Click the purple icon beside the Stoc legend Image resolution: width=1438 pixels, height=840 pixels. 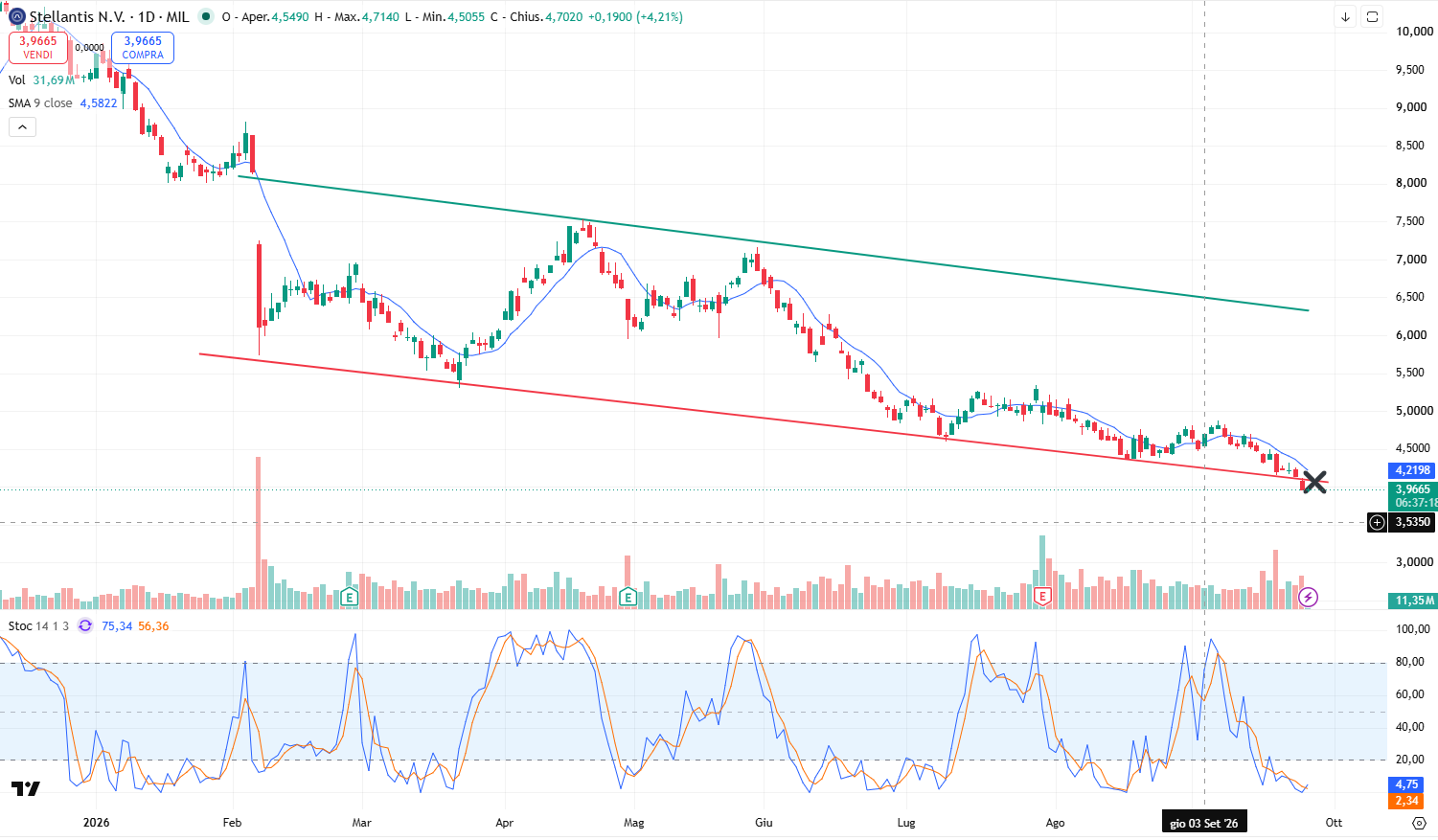pyautogui.click(x=85, y=625)
